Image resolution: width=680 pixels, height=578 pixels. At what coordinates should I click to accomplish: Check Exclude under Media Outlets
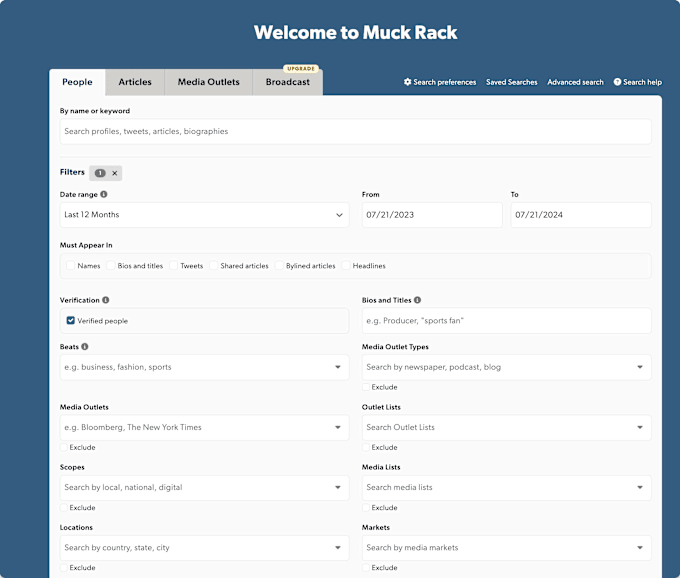(64, 447)
